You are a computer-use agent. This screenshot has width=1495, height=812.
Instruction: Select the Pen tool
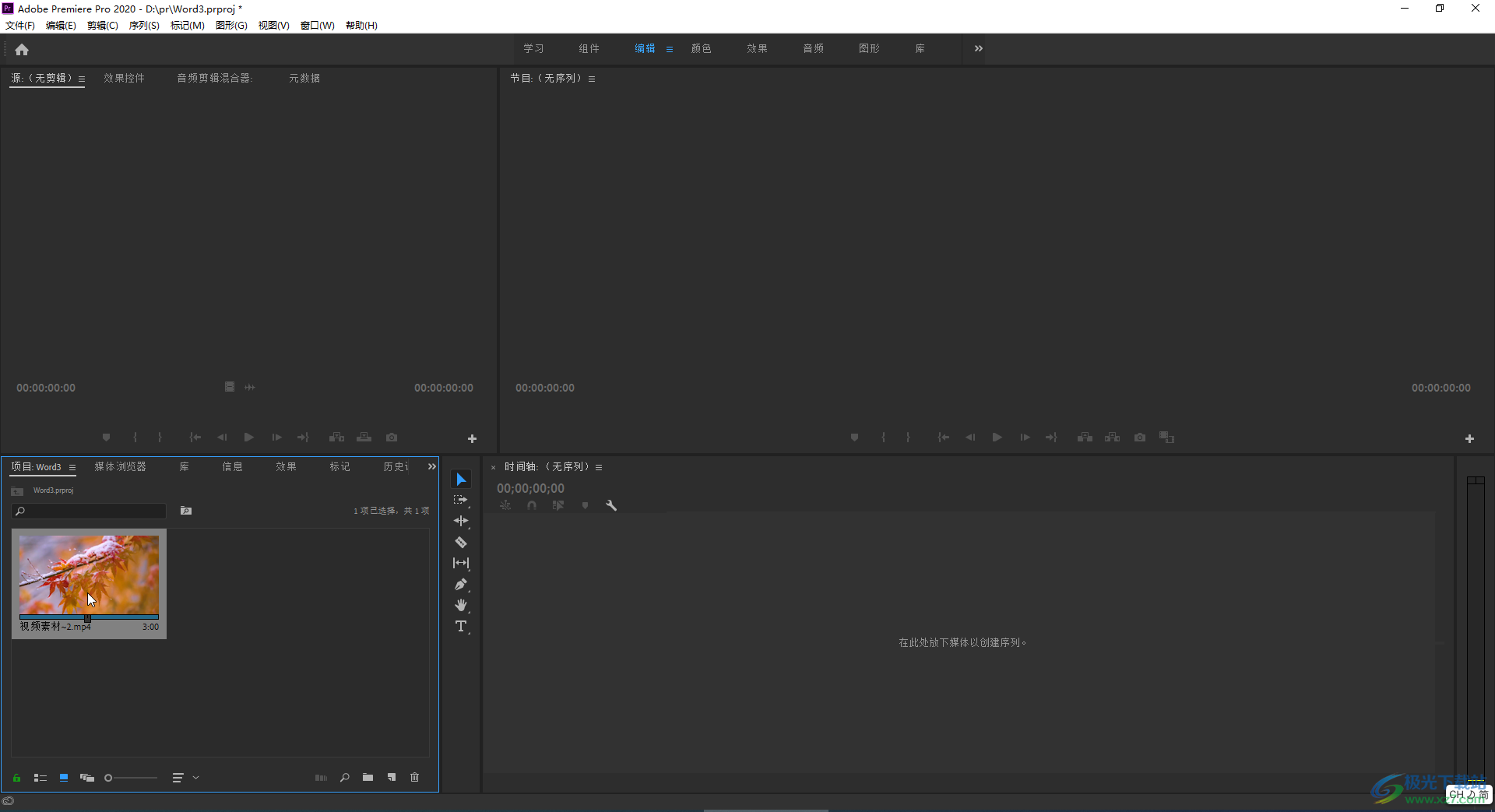[461, 584]
